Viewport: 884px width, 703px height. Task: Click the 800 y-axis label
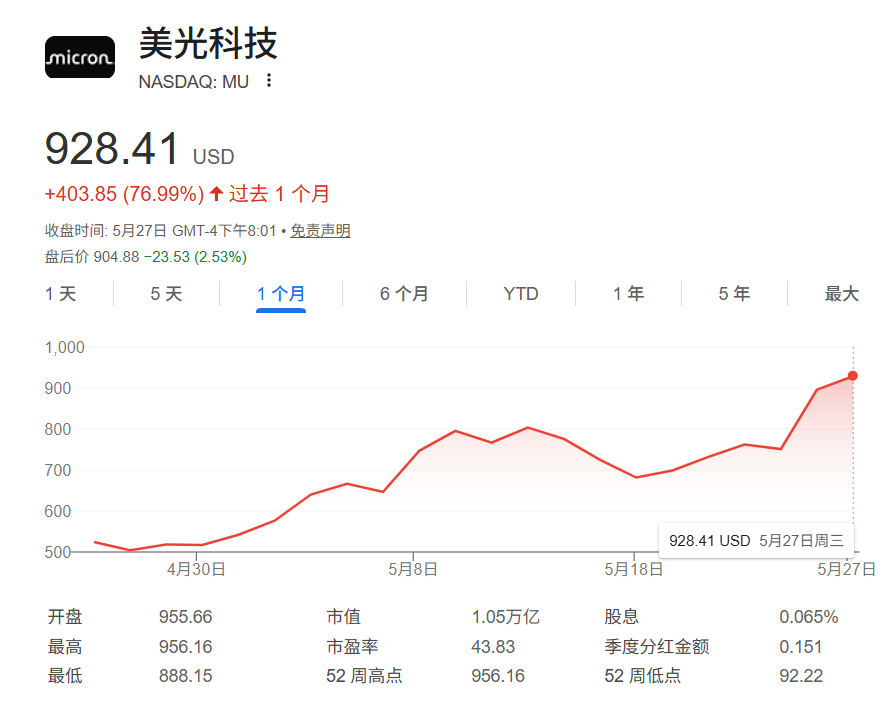(58, 430)
